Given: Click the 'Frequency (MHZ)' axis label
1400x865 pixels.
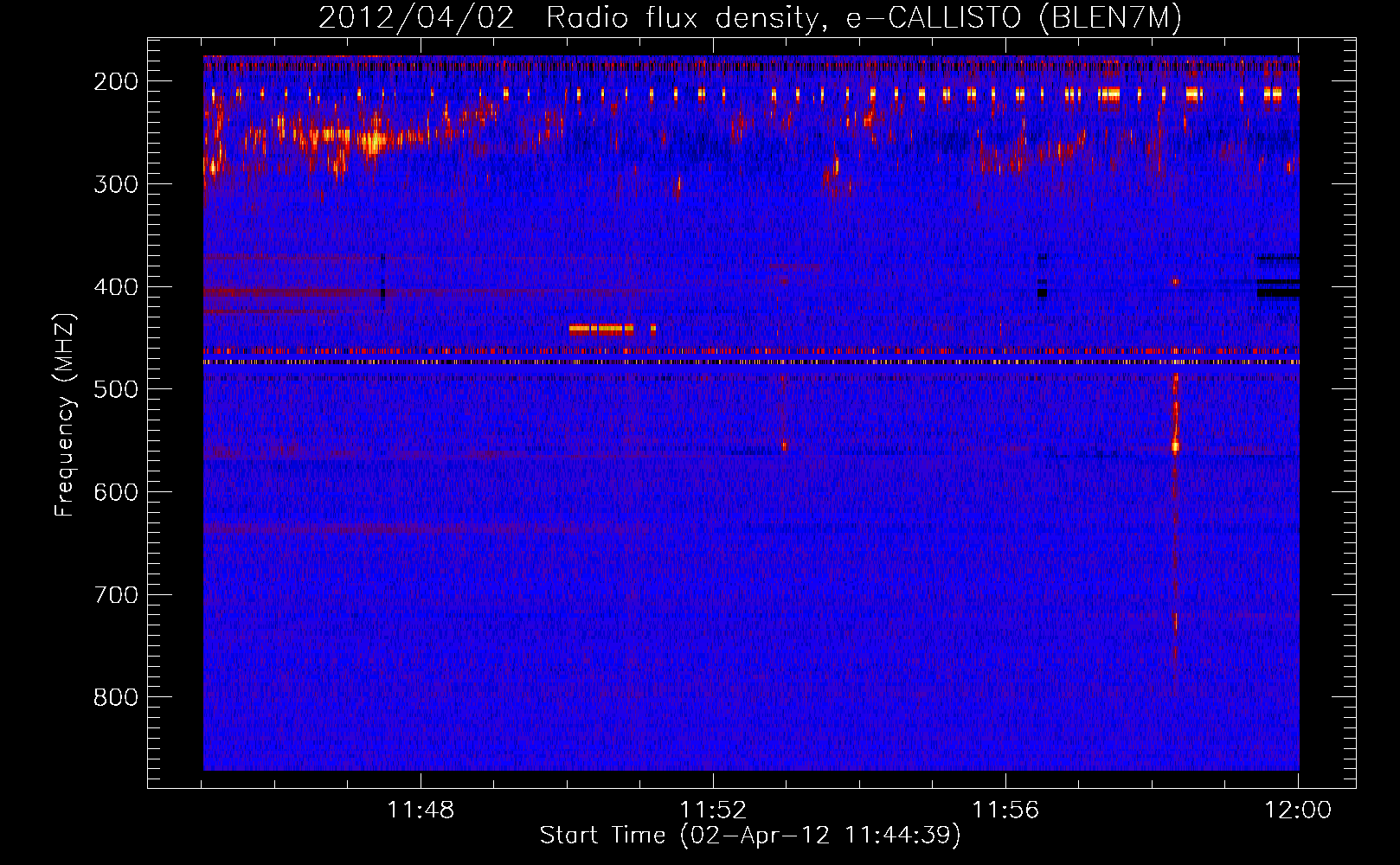Looking at the screenshot, I should [65, 414].
